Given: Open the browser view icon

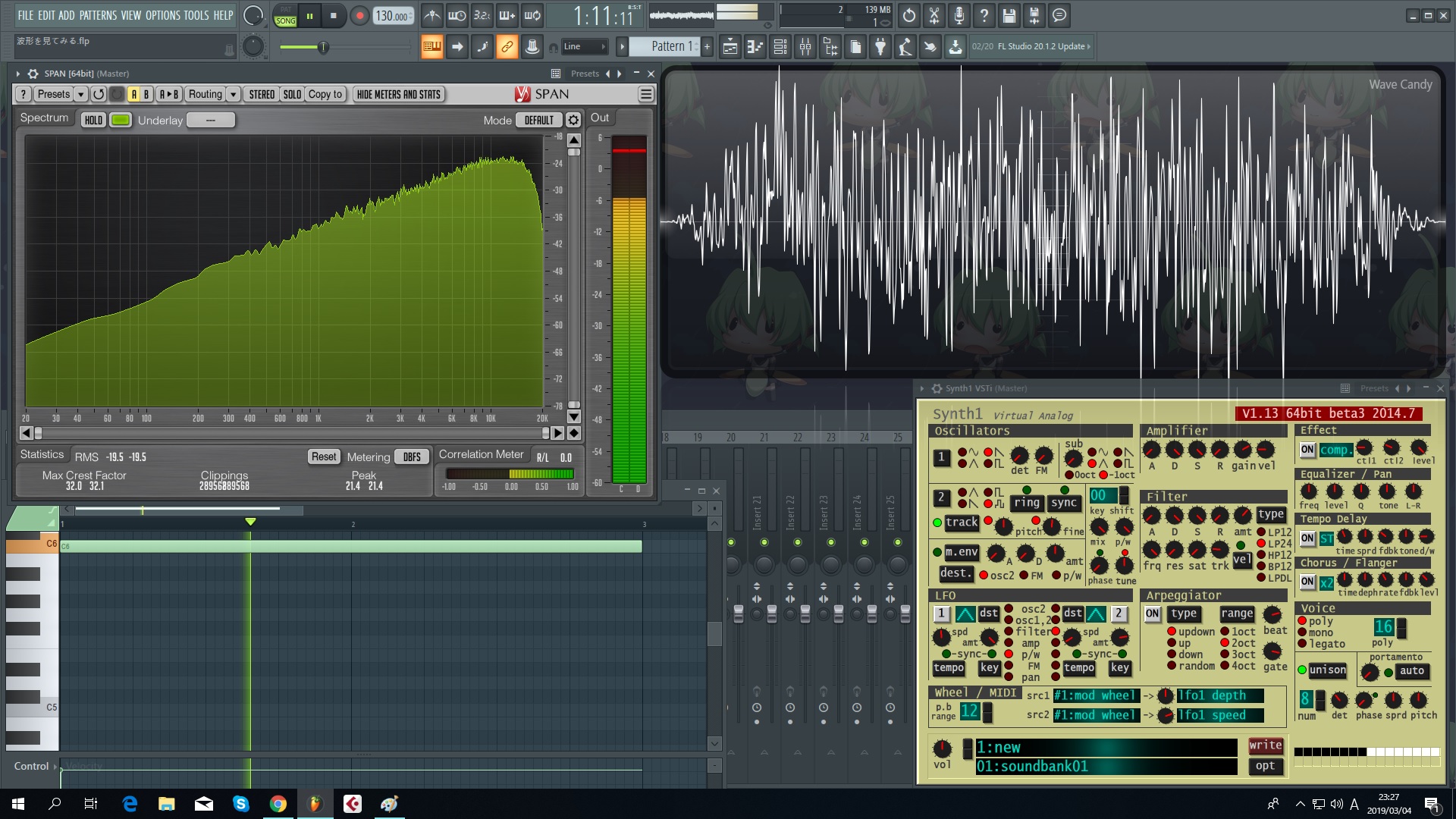Looking at the screenshot, I should coord(830,47).
